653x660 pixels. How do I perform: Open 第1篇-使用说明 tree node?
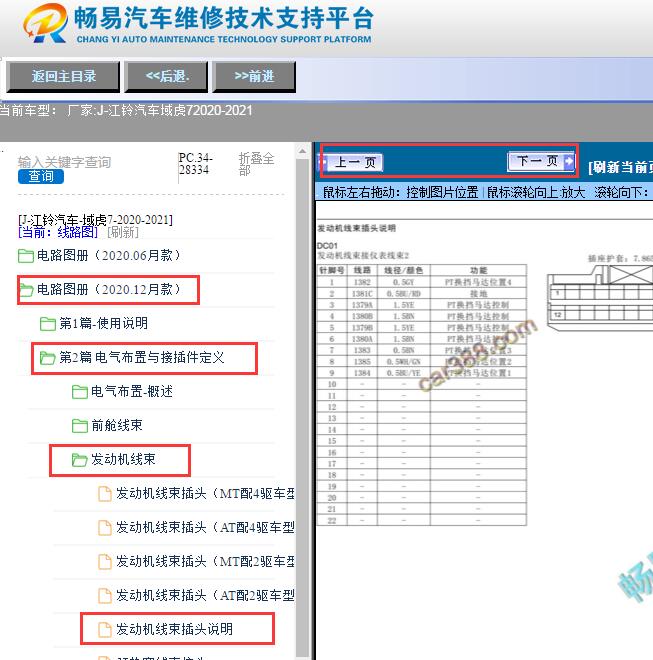point(104,324)
